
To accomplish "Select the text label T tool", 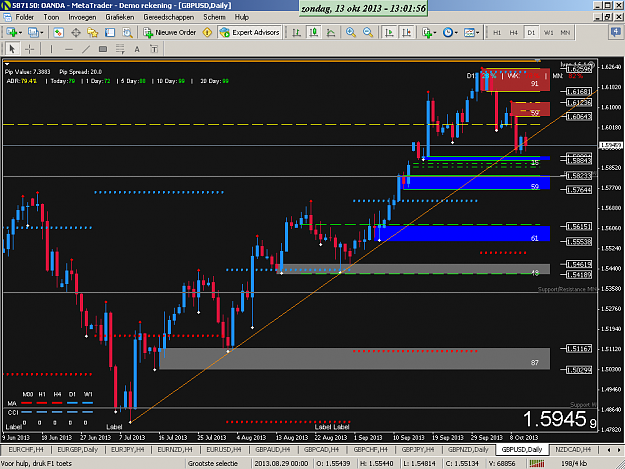I will [x=154, y=49].
